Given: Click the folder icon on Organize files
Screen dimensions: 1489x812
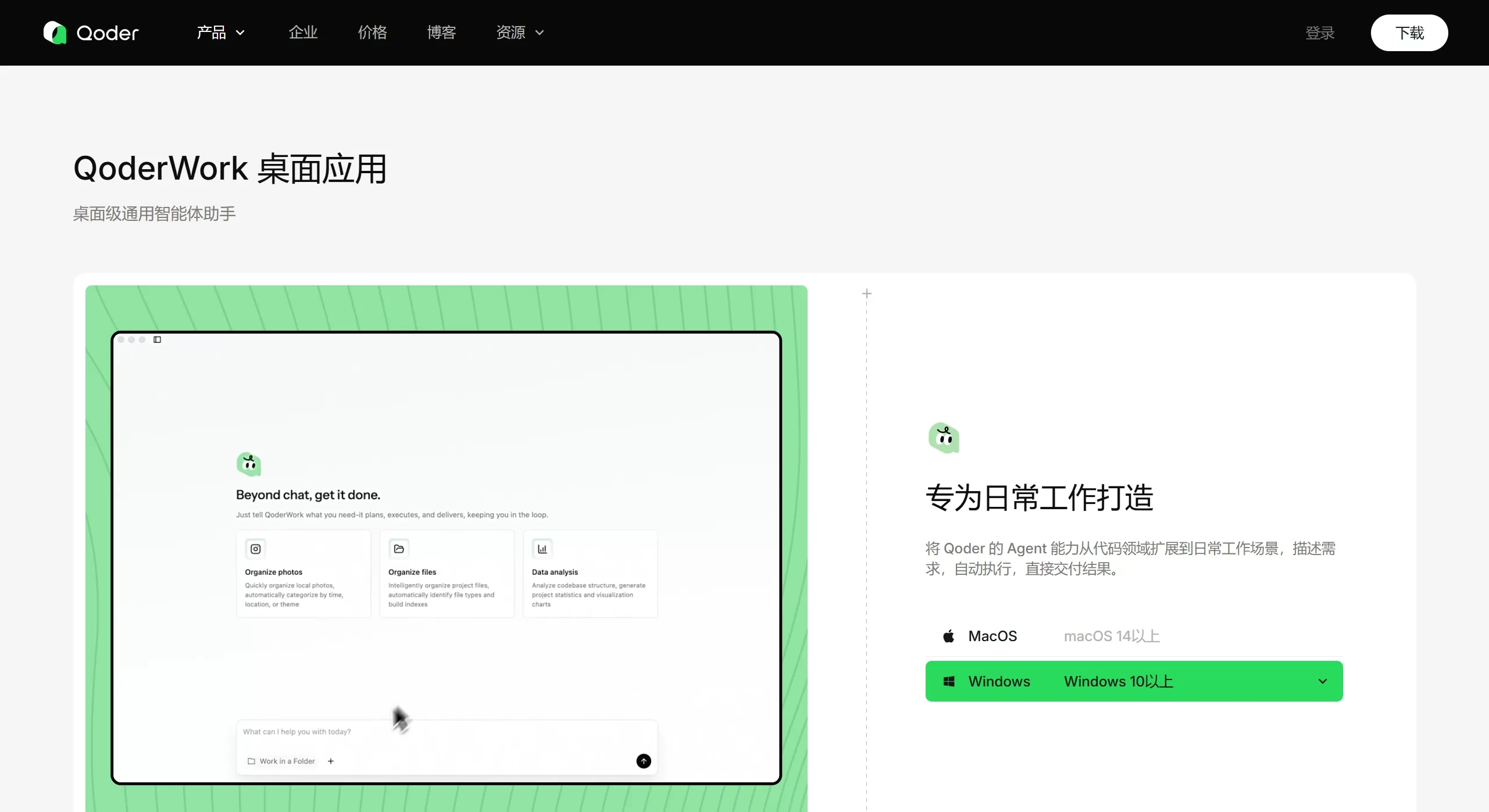Looking at the screenshot, I should click(x=399, y=549).
